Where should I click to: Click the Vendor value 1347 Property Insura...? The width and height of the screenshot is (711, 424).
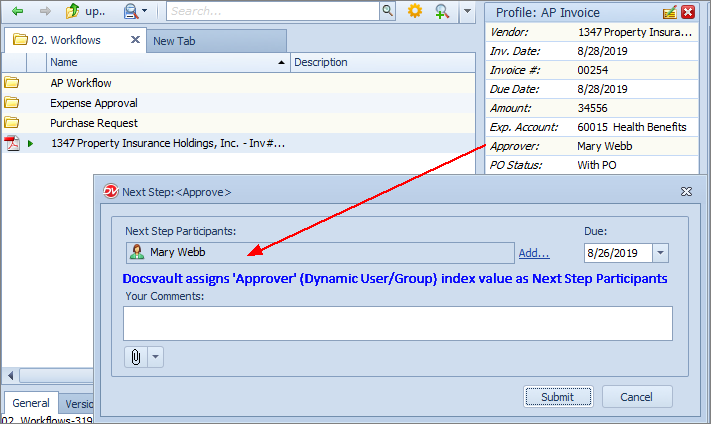pyautogui.click(x=635, y=32)
